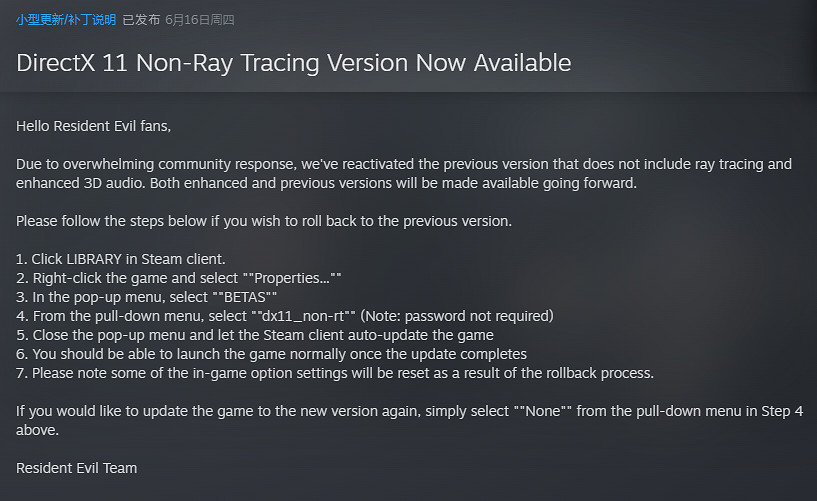The height and width of the screenshot is (501, 817).
Task: Click the "dx11_non-rt" branch name text
Action: (x=305, y=316)
